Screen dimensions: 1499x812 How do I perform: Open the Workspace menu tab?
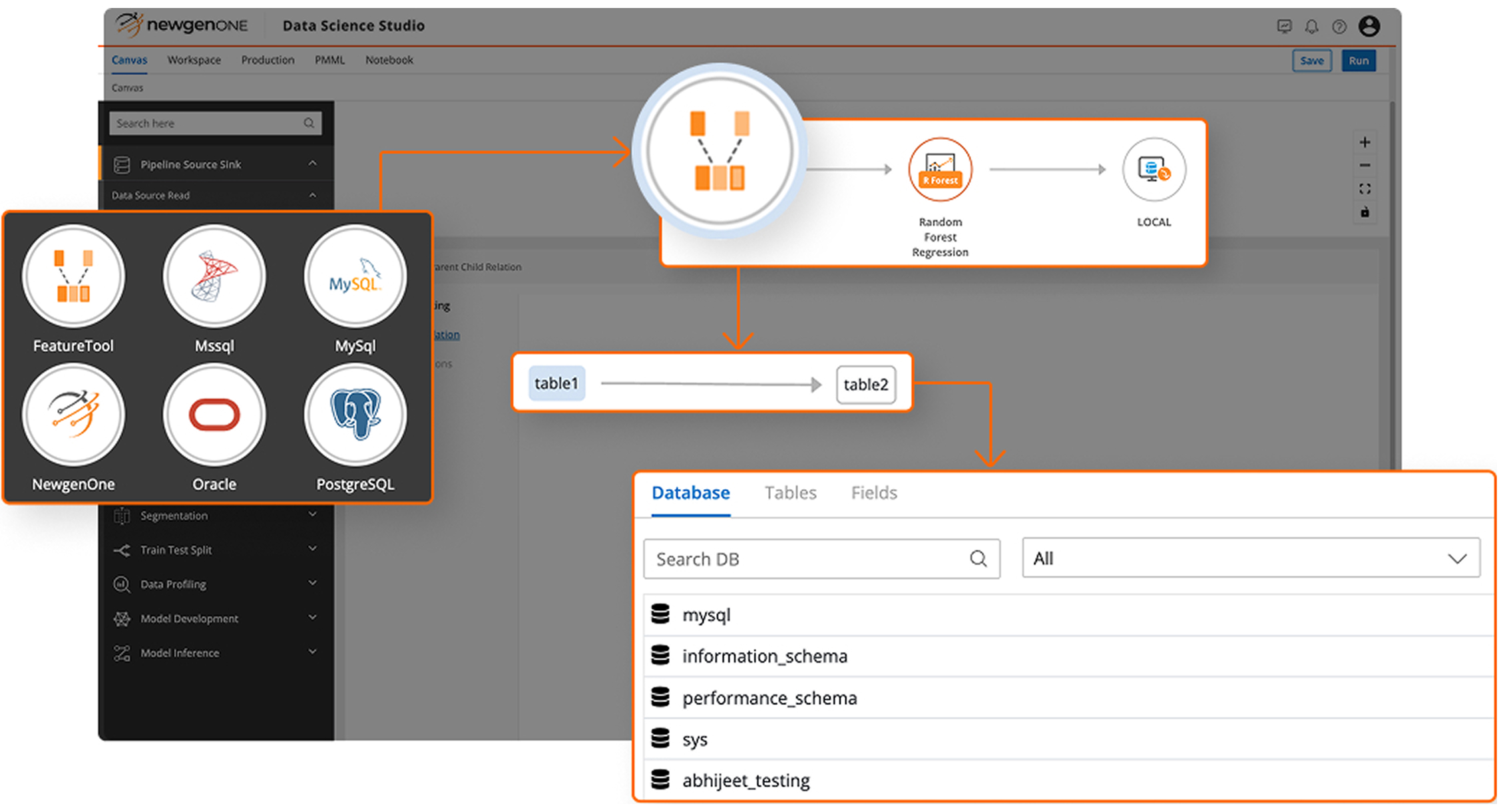pyautogui.click(x=194, y=60)
